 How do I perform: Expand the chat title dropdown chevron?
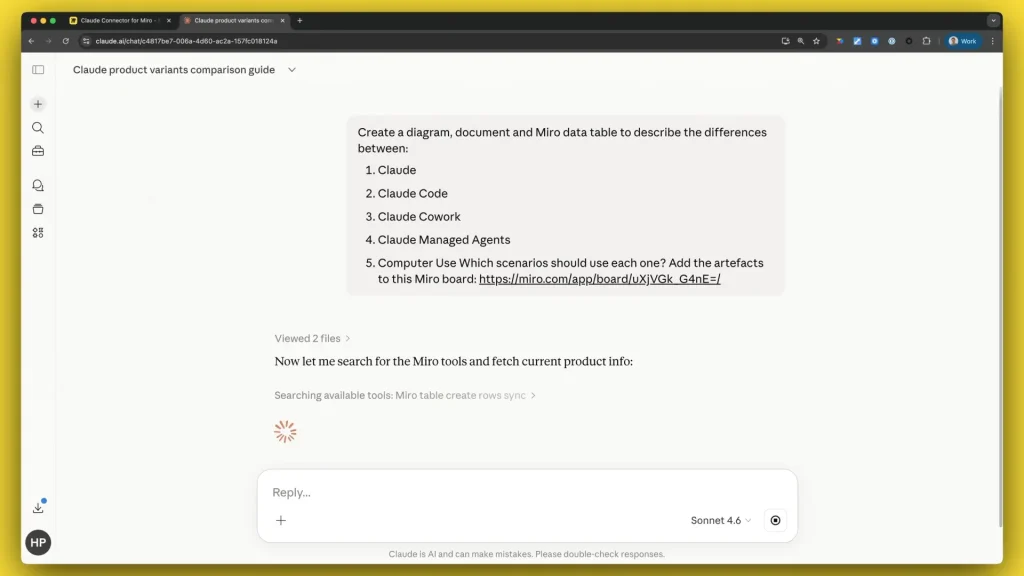pos(292,70)
